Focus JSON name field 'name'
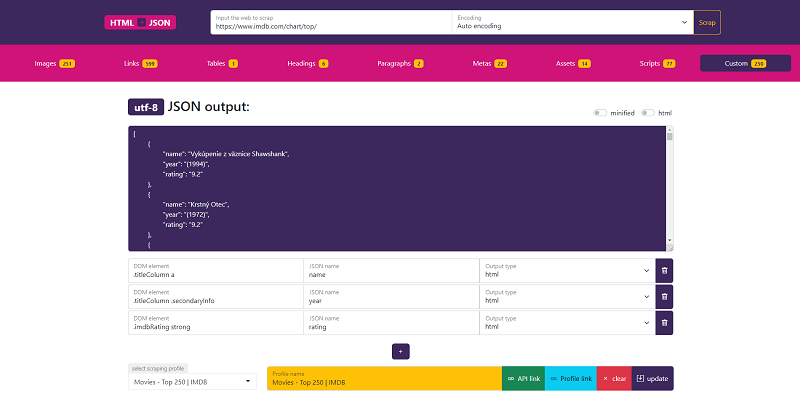This screenshot has width=800, height=394. (391, 270)
